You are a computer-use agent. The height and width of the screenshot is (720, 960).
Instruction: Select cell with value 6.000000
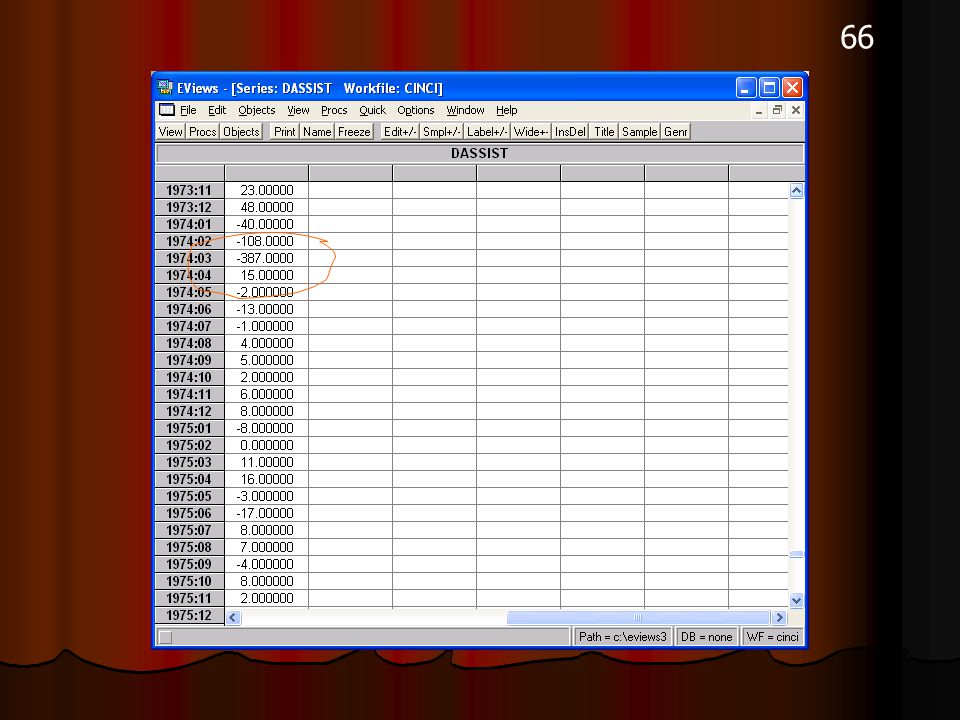tap(266, 394)
